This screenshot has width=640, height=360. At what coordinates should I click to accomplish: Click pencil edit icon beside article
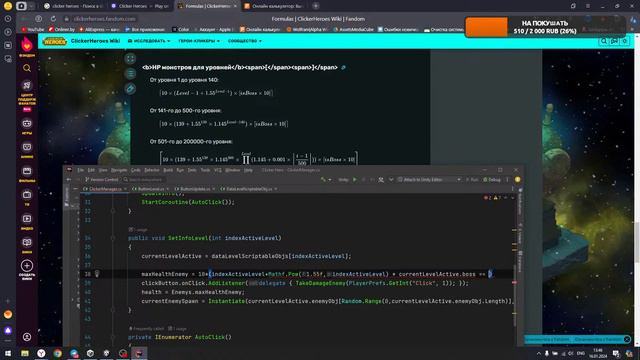pyautogui.click(x=130, y=89)
